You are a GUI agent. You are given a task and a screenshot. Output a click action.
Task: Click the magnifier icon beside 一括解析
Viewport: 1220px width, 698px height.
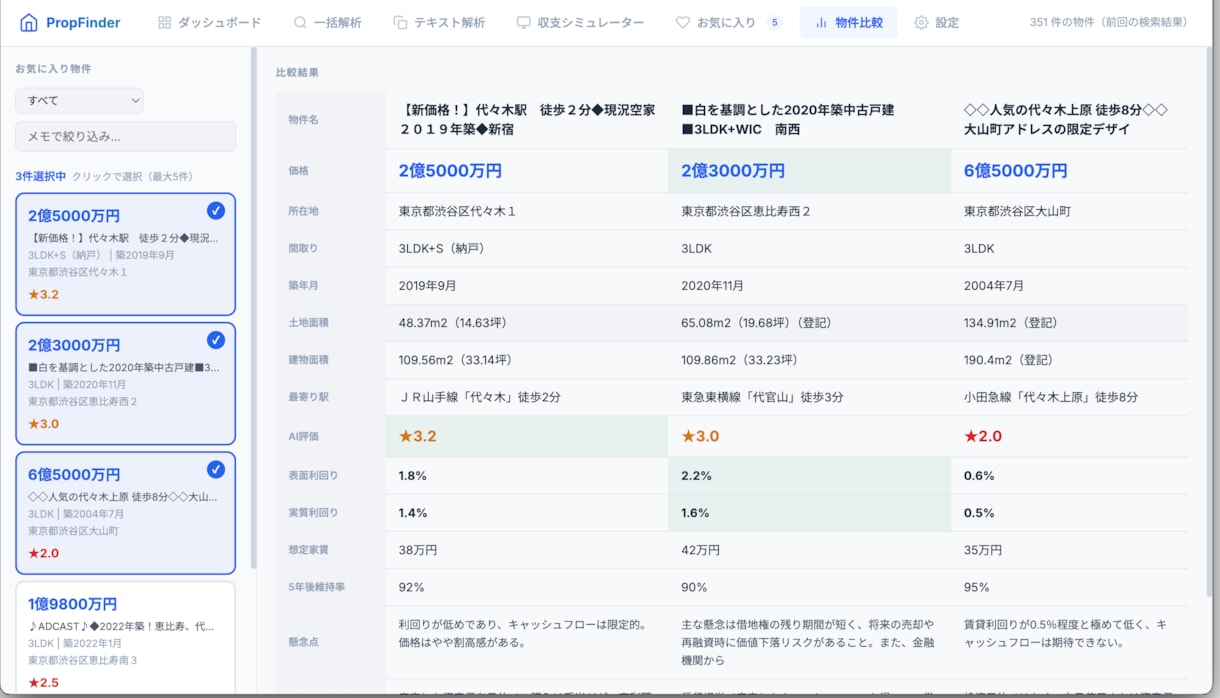tap(300, 22)
